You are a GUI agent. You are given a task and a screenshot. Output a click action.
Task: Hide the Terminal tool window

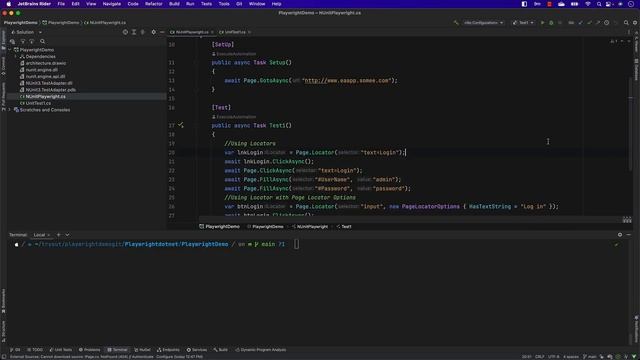pos(629,235)
